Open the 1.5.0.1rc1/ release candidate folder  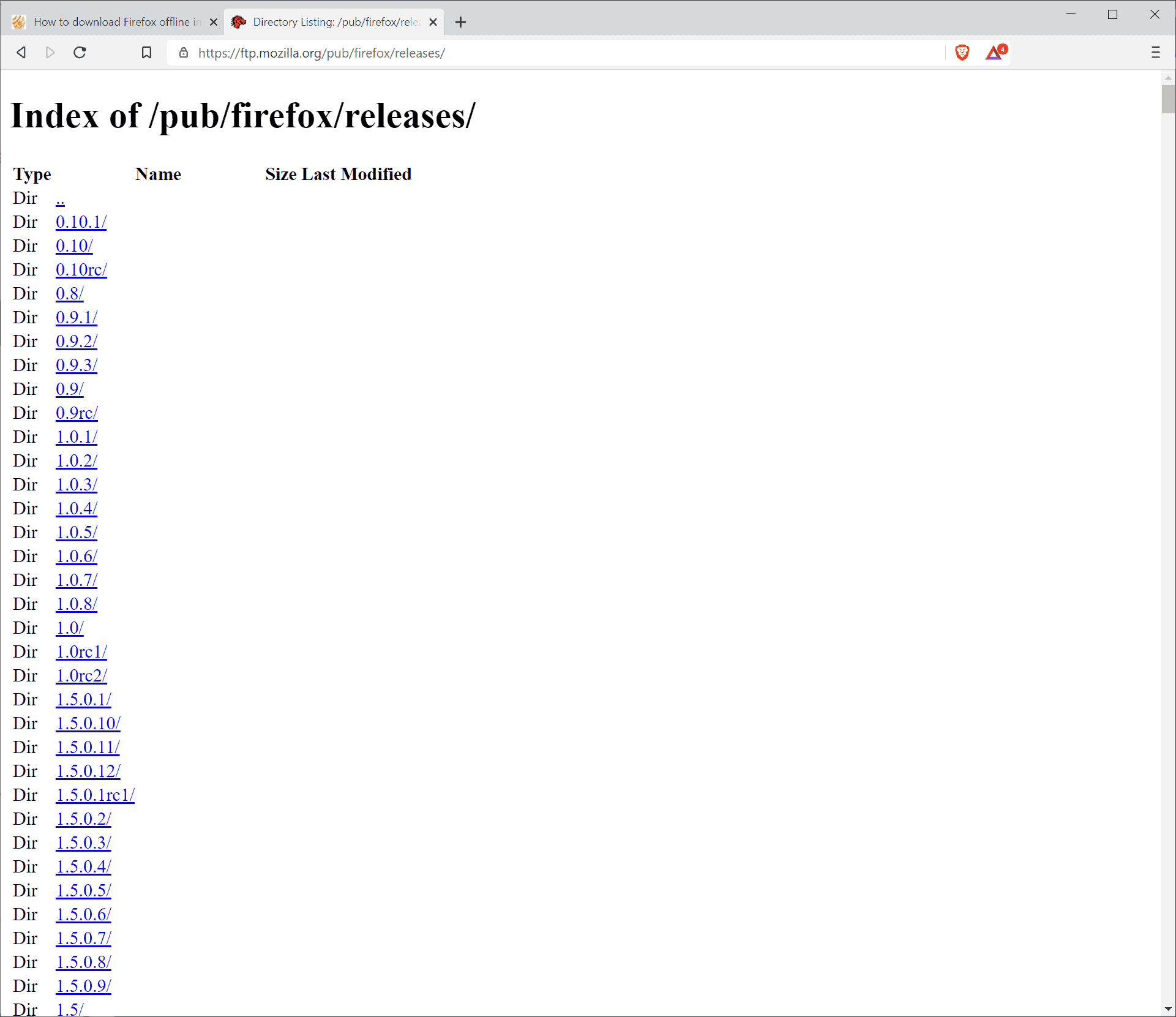pyautogui.click(x=95, y=795)
